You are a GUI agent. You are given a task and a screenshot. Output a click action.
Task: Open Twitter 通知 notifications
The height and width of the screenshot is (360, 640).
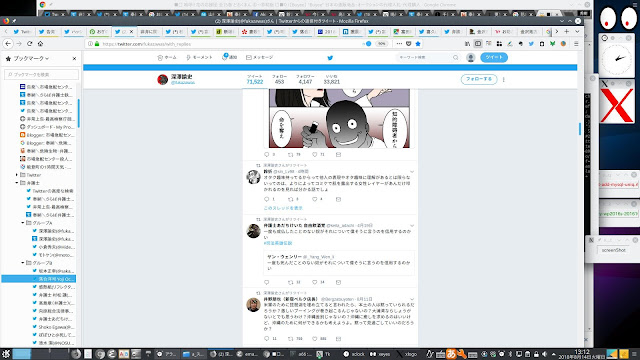[230, 57]
